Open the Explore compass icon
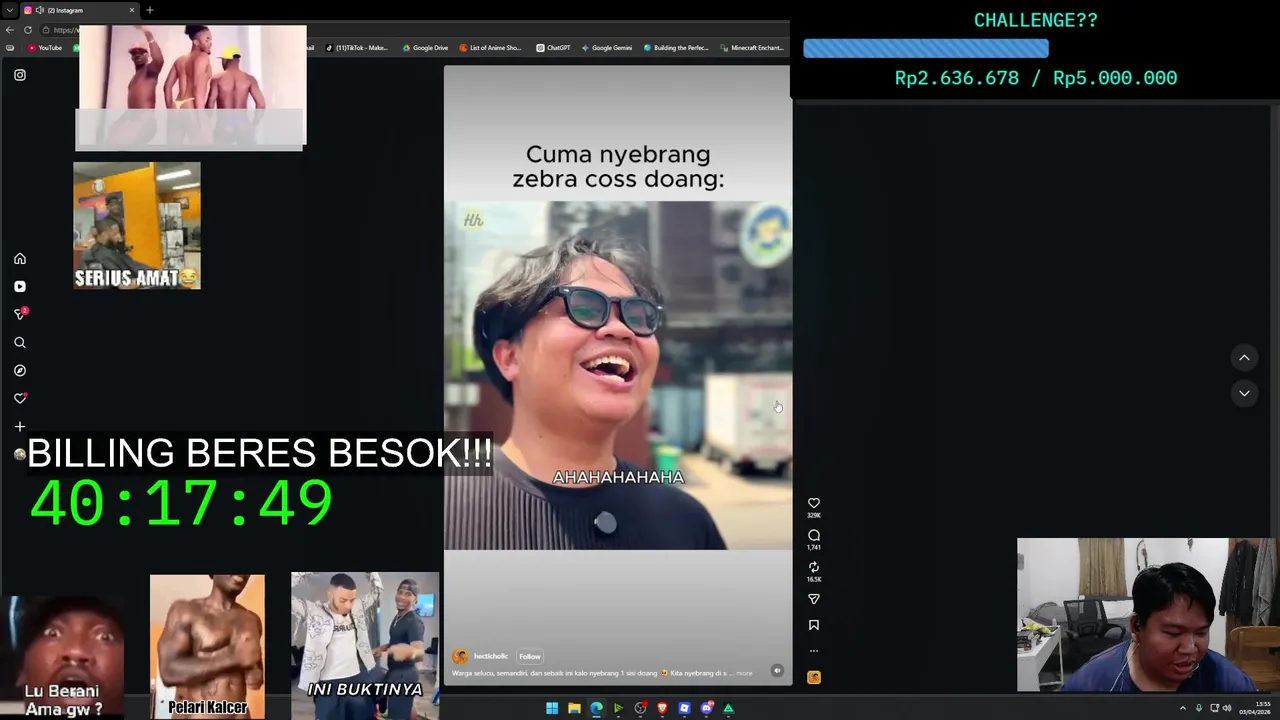1280x720 pixels. click(x=20, y=371)
